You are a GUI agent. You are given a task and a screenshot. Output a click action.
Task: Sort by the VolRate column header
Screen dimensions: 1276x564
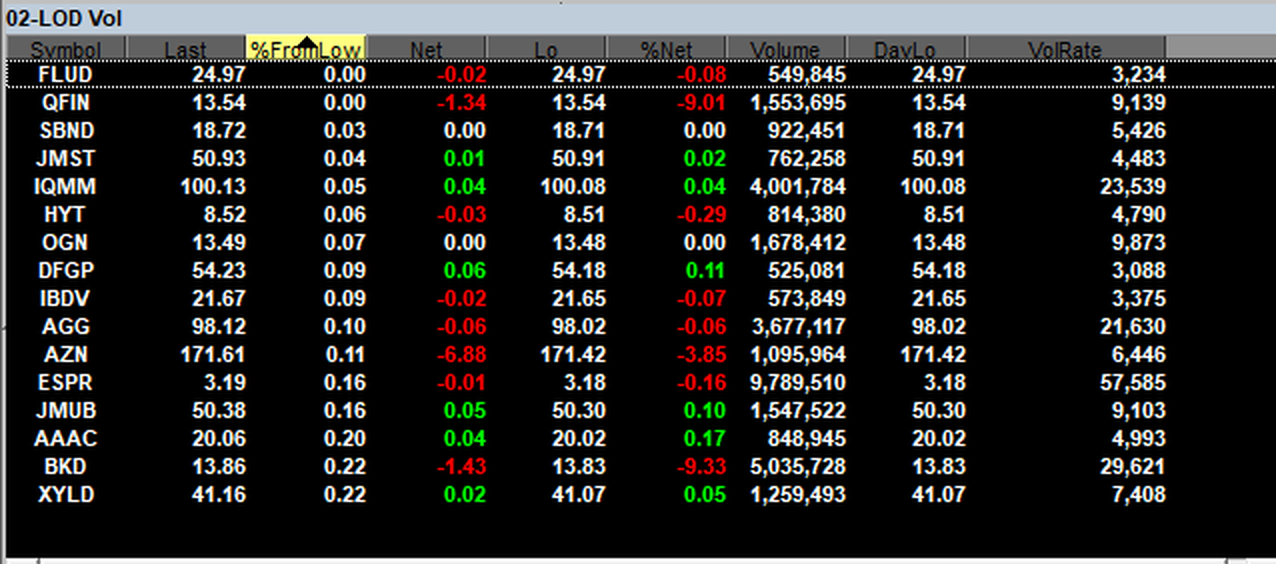(1066, 49)
